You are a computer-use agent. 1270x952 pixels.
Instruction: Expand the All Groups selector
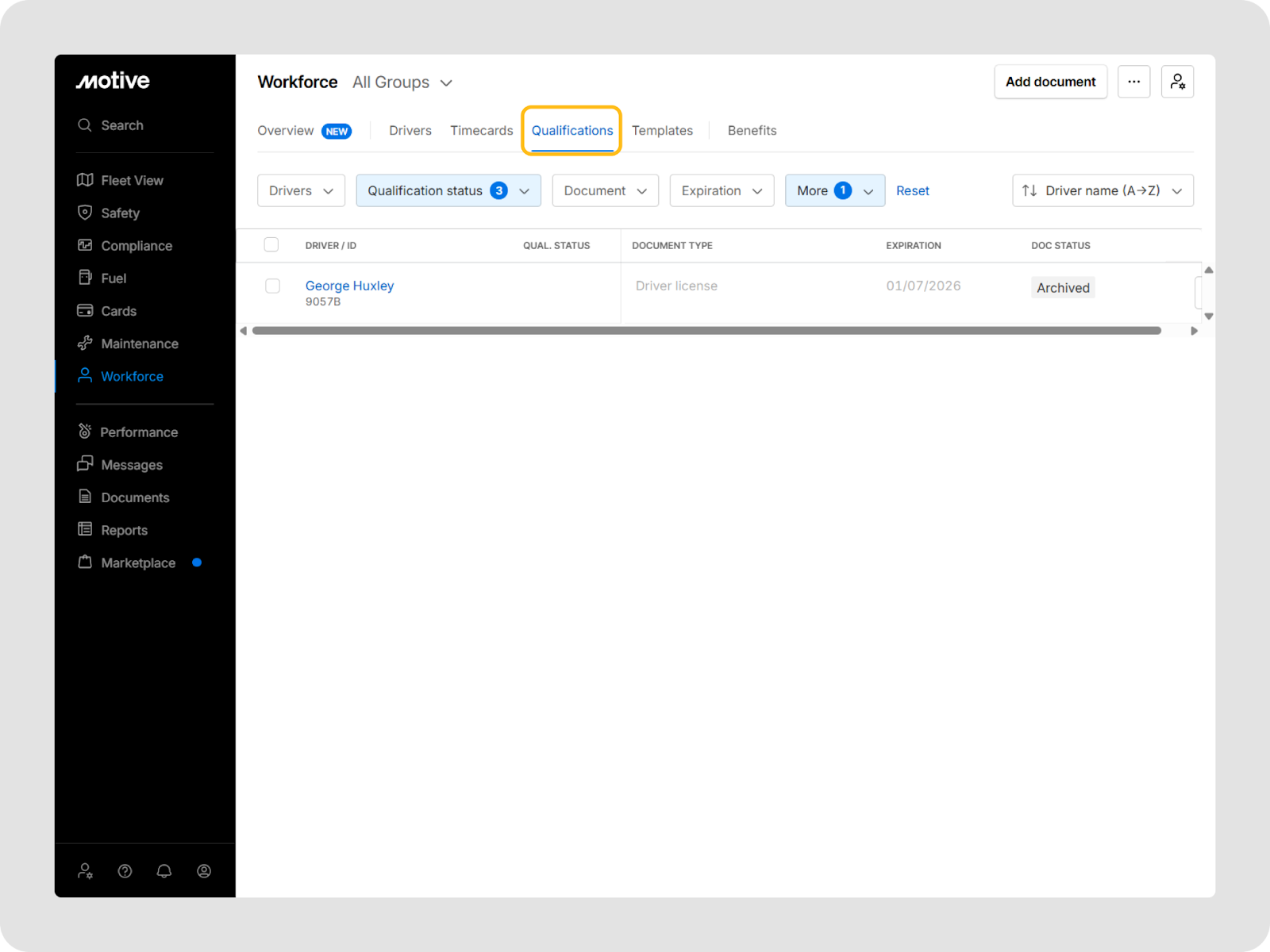point(402,83)
